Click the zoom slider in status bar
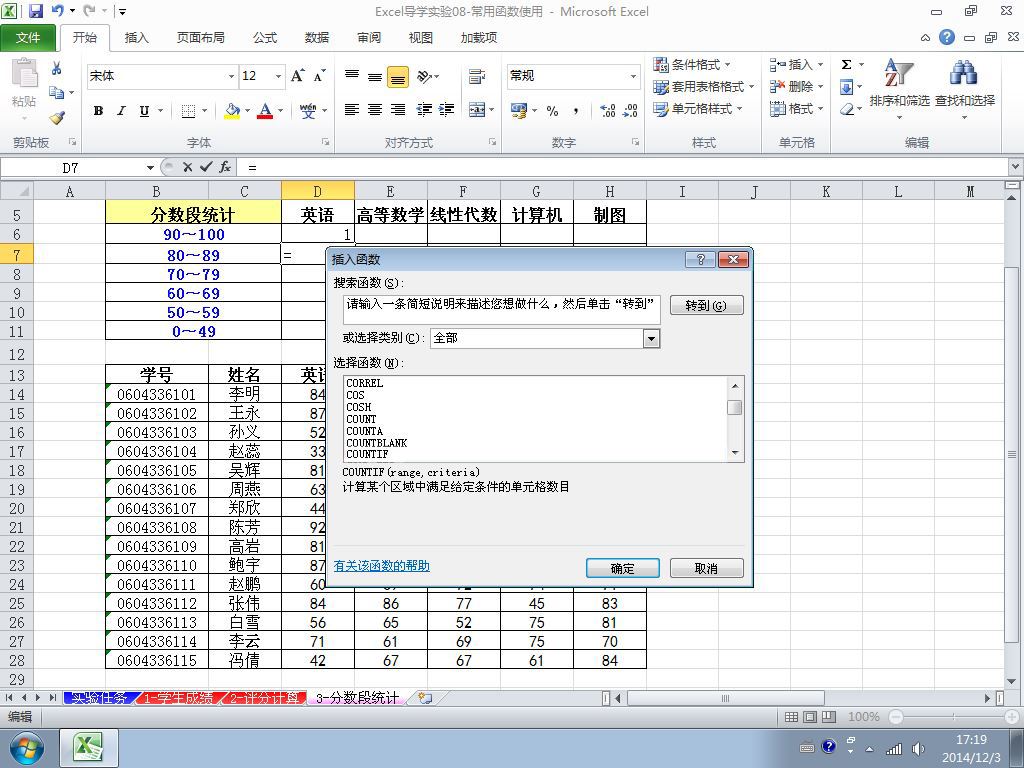The height and width of the screenshot is (768, 1024). click(953, 716)
